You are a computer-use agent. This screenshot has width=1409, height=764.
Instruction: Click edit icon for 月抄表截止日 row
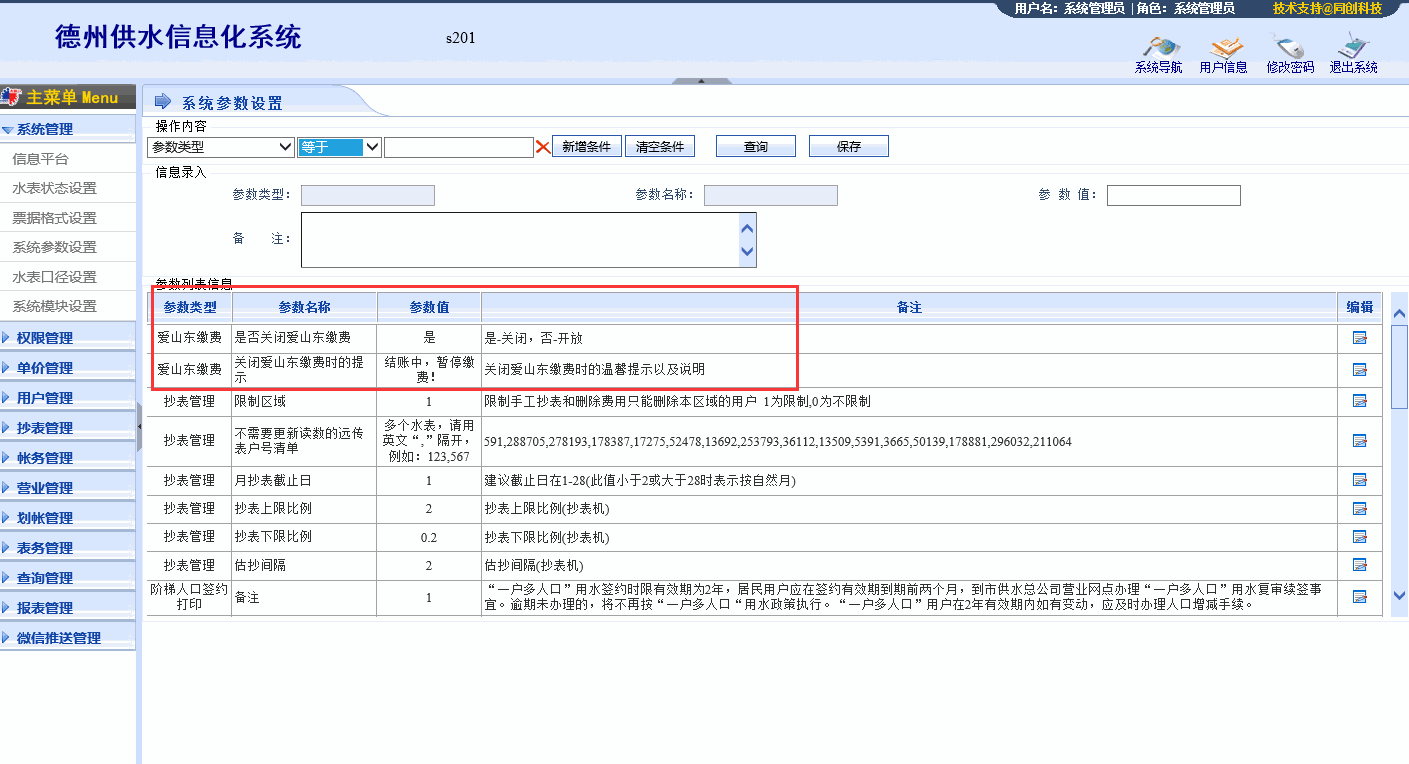pos(1359,480)
